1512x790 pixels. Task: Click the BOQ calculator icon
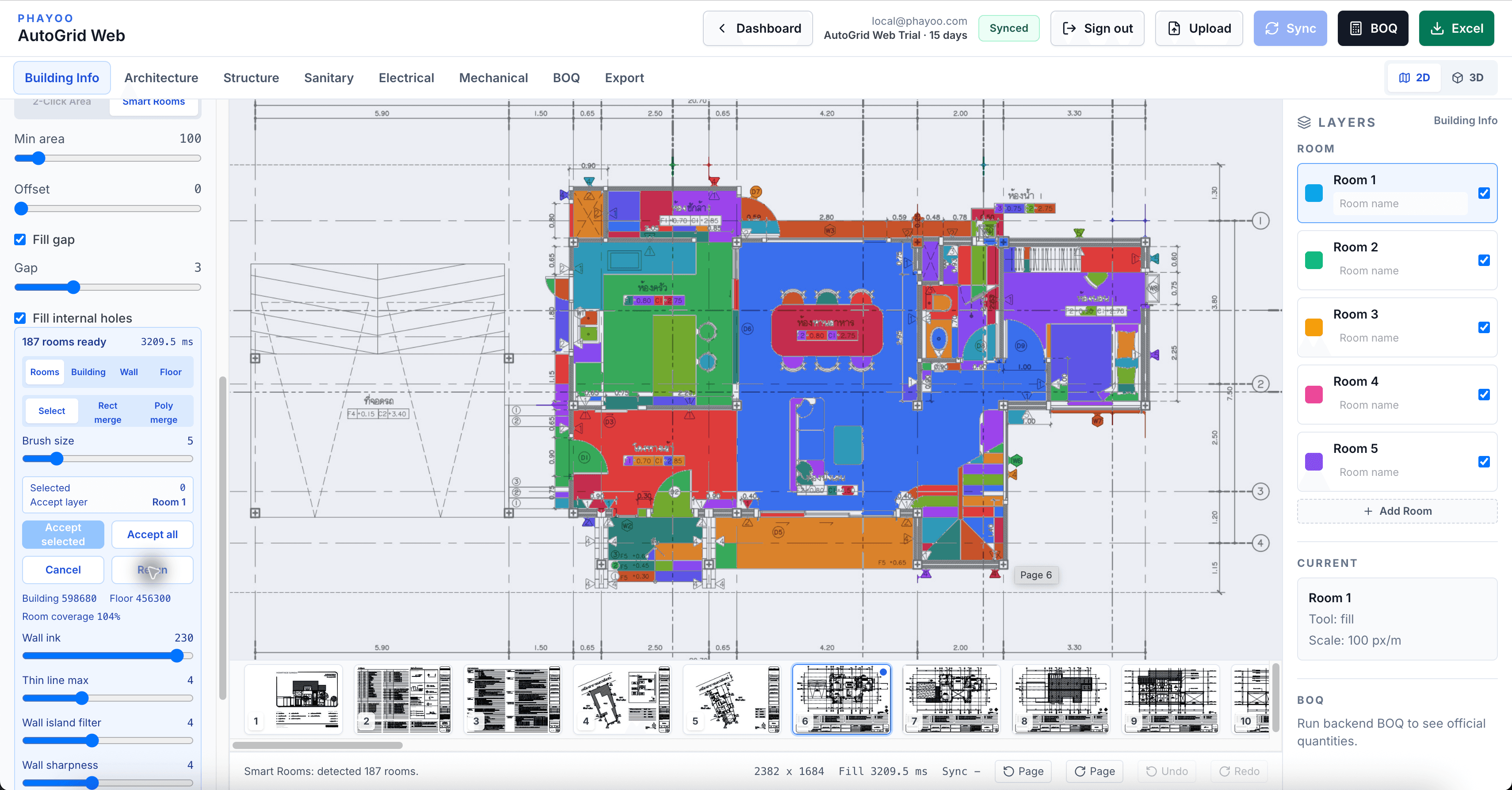(x=1356, y=28)
